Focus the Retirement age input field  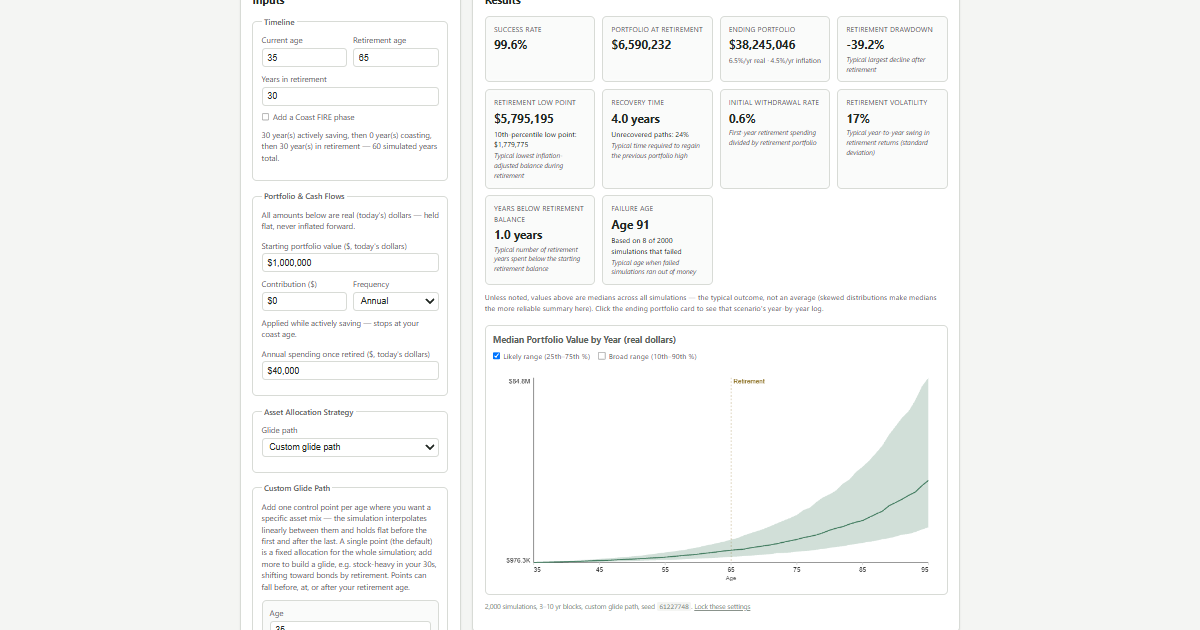[396, 58]
